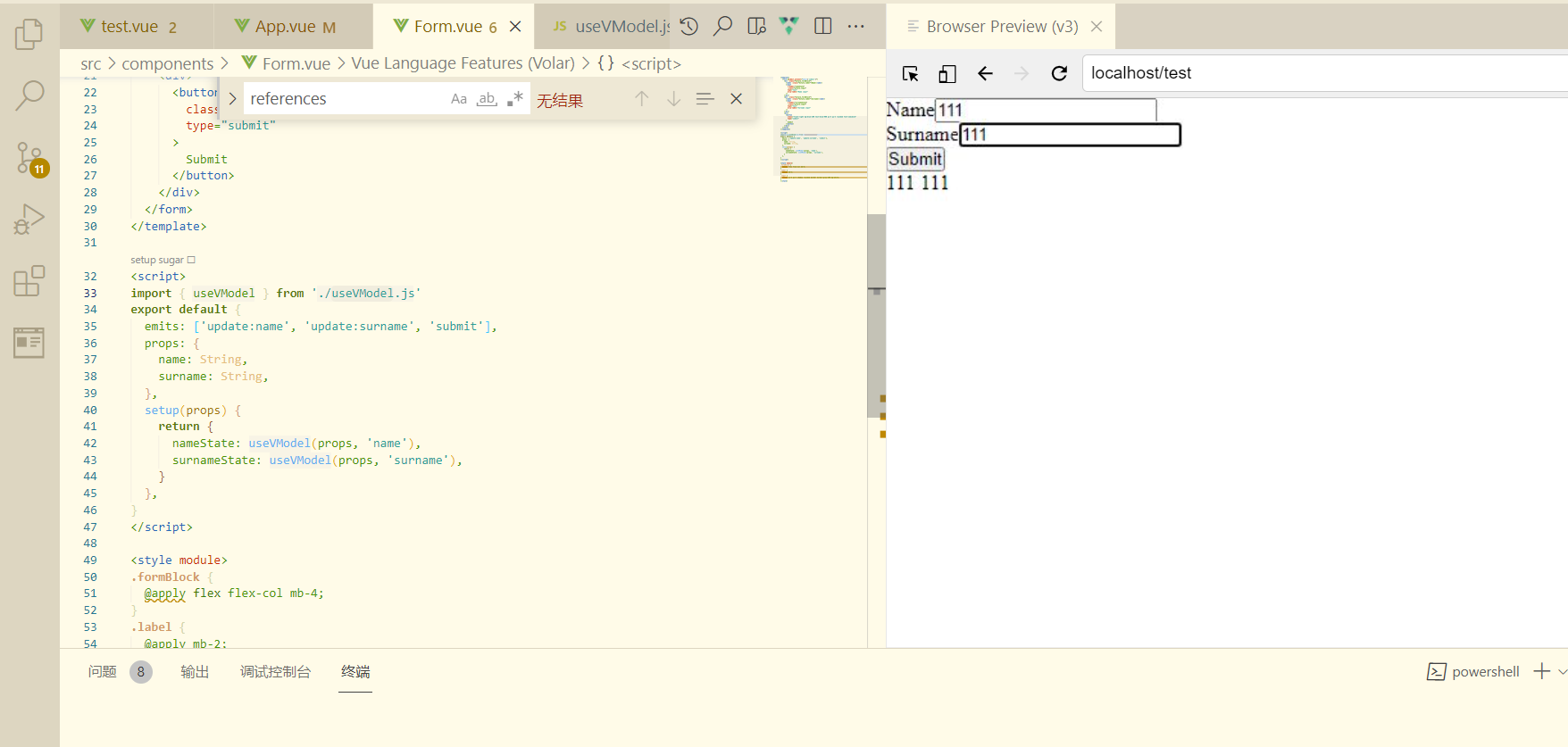This screenshot has height=747, width=1568.
Task: Click the Surname input field in preview
Action: [x=1070, y=135]
